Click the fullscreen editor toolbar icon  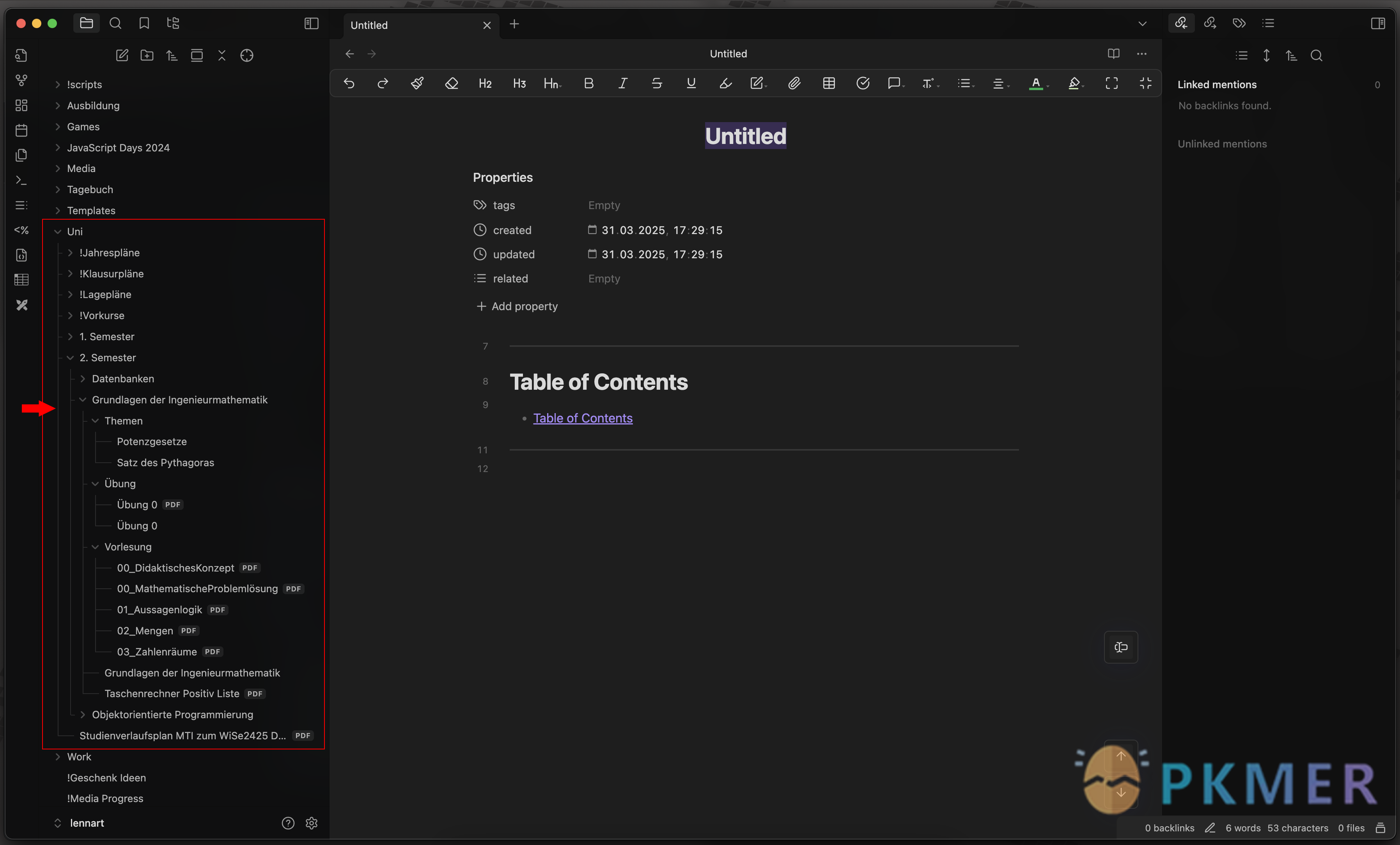click(x=1111, y=83)
